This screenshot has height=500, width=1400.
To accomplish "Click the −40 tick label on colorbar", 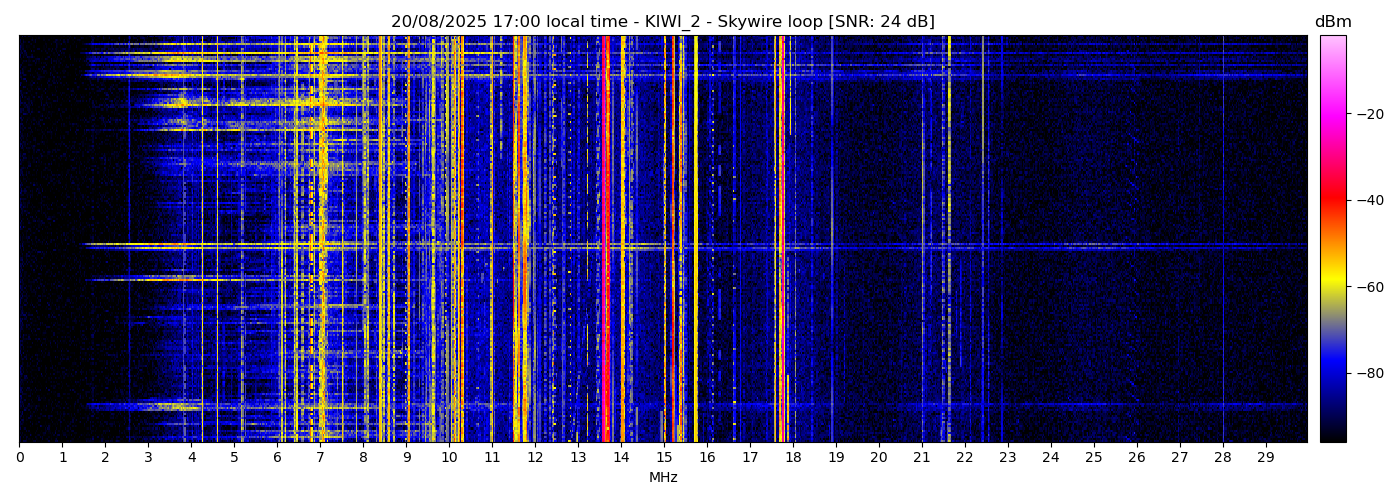I will click(x=1364, y=200).
